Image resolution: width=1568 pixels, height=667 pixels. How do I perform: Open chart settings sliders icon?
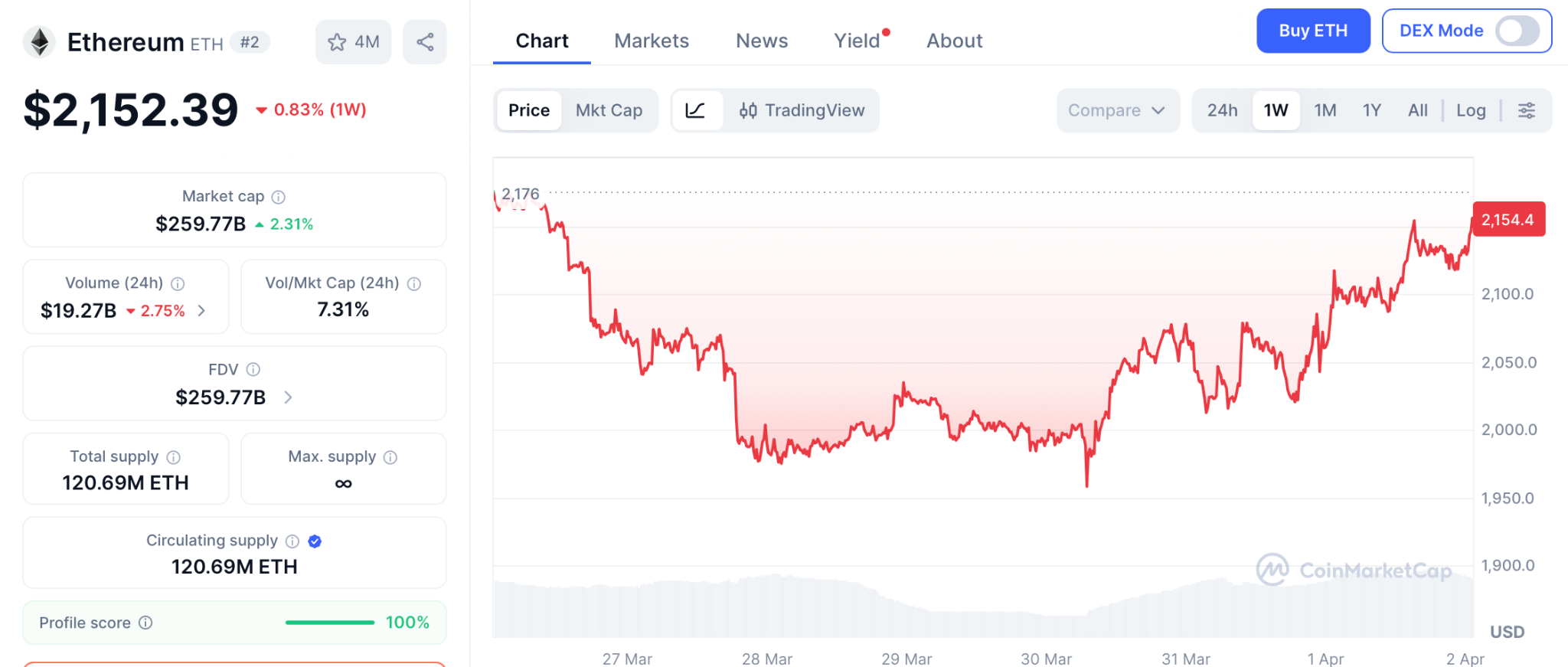point(1527,110)
